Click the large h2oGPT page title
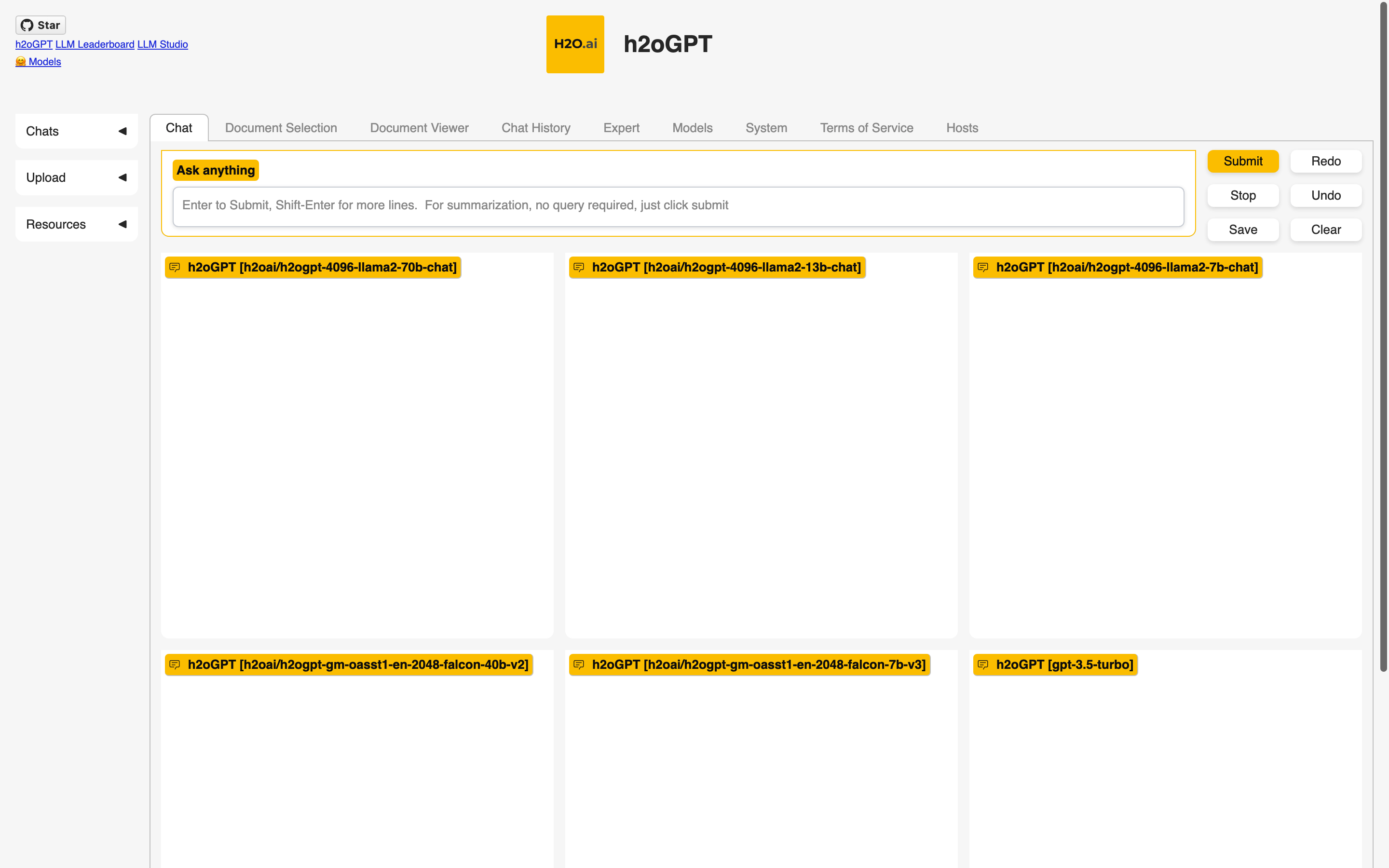Image resolution: width=1389 pixels, height=868 pixels. pos(668,44)
